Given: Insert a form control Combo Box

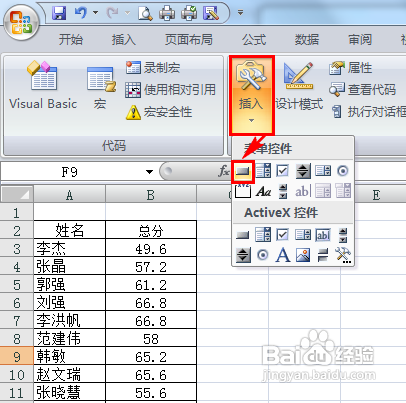Looking at the screenshot, I should point(263,171).
